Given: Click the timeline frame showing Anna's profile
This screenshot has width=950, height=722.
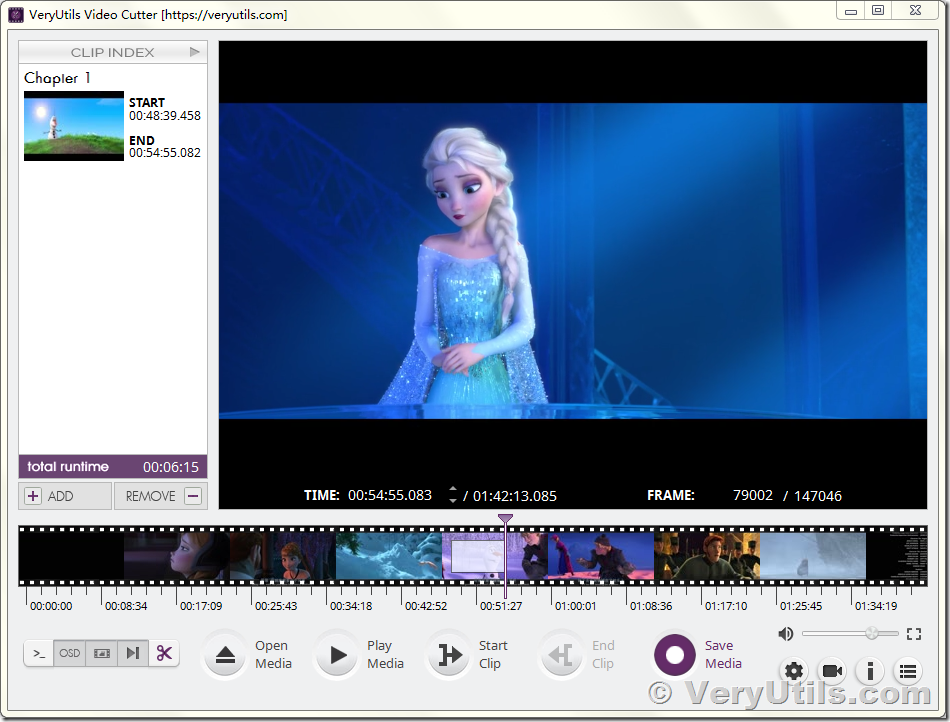Looking at the screenshot, I should [177, 556].
